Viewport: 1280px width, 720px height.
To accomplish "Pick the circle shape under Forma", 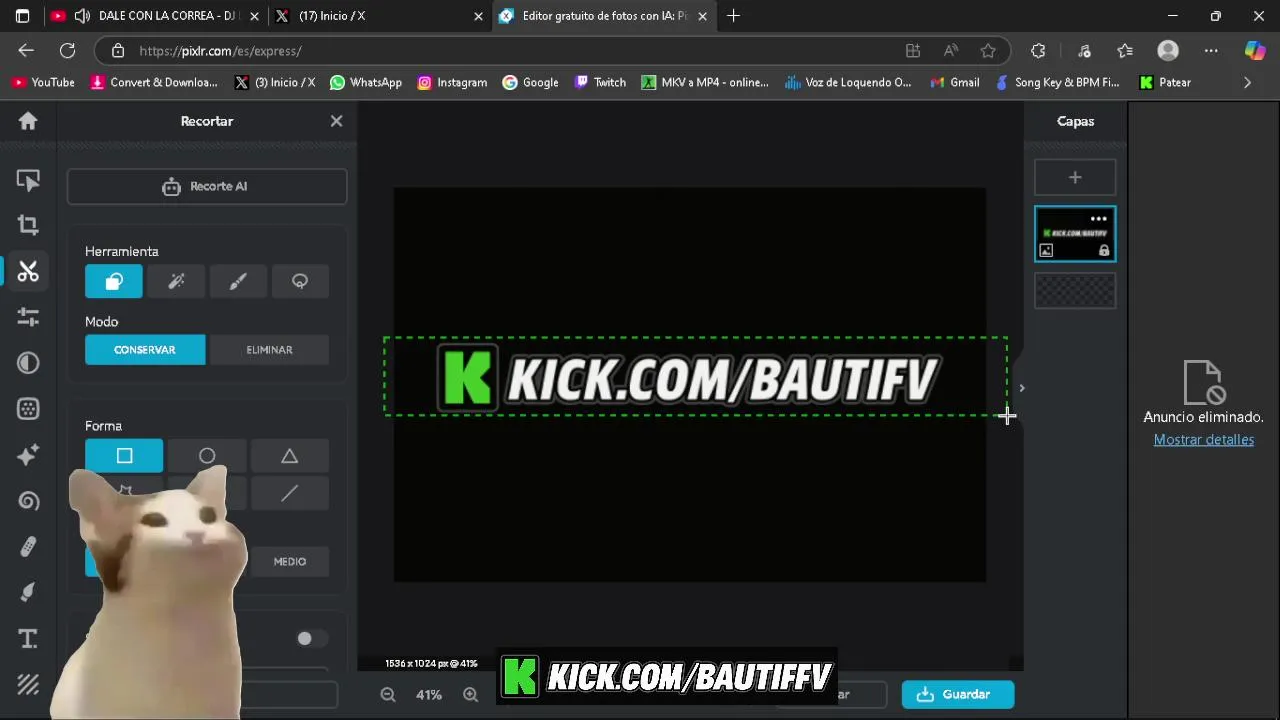I will [207, 456].
